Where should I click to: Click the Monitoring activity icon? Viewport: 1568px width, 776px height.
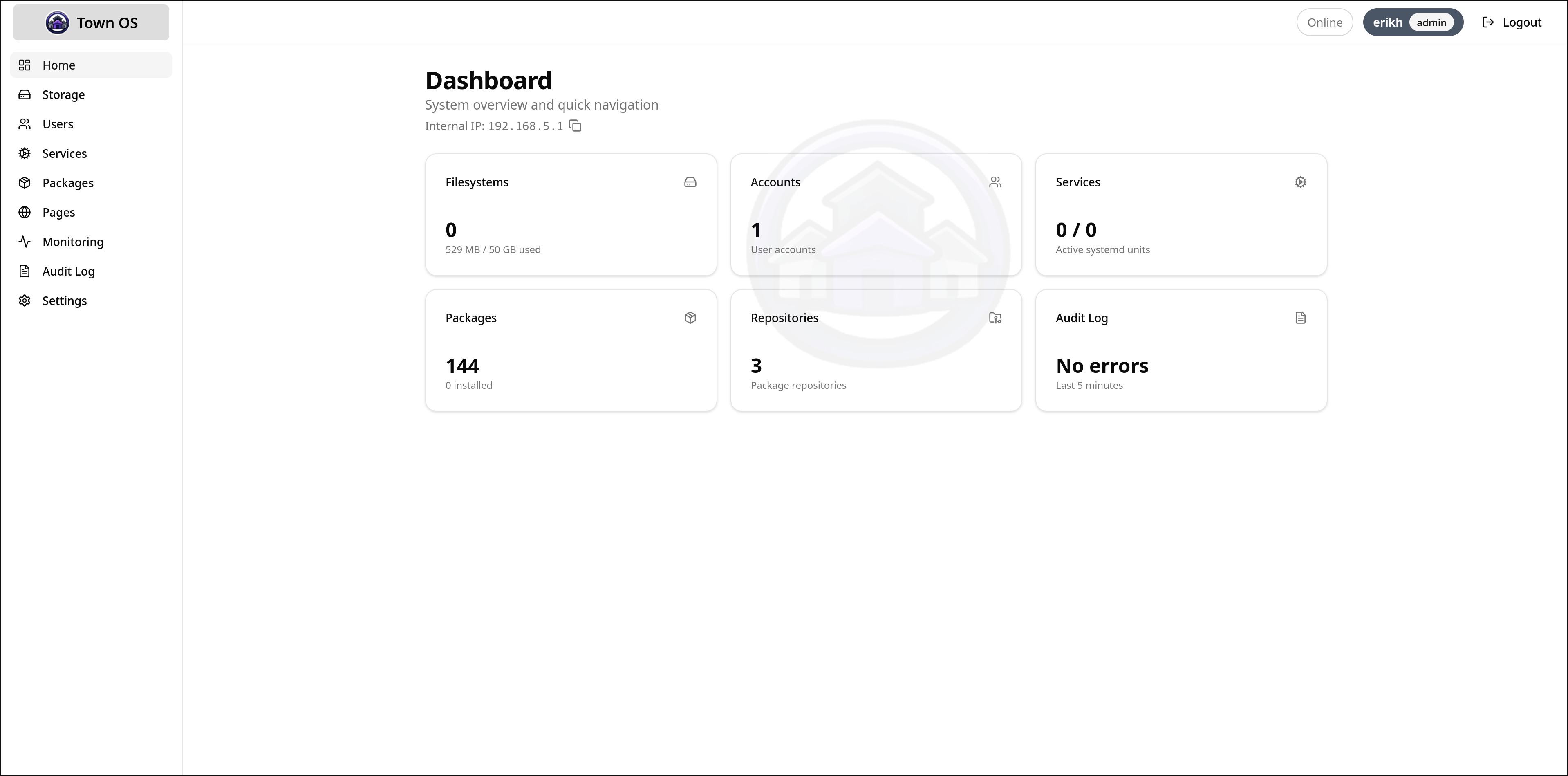(25, 241)
